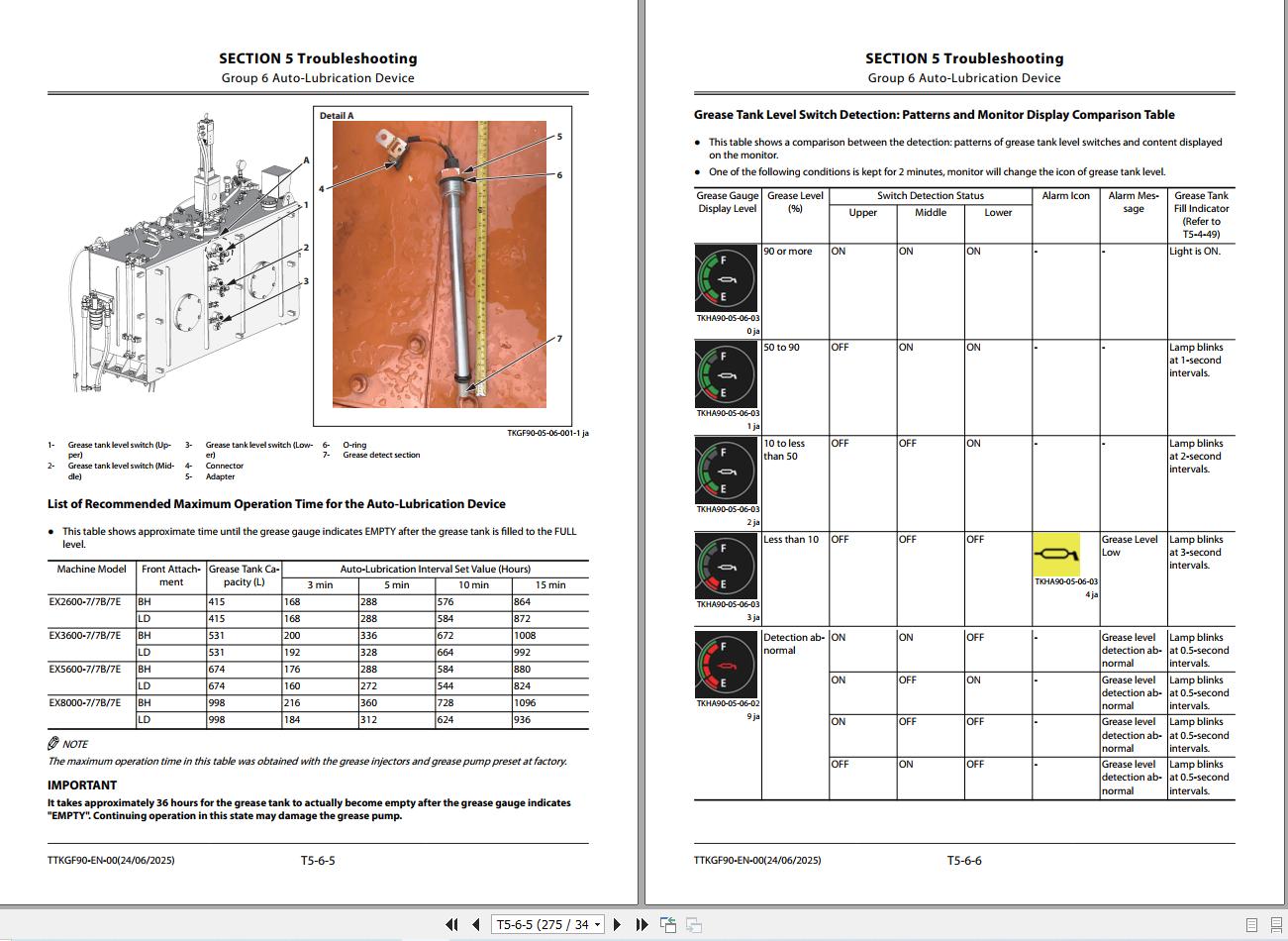
Task: Click the 'Light is ON.' cell
Action: tap(1195, 252)
